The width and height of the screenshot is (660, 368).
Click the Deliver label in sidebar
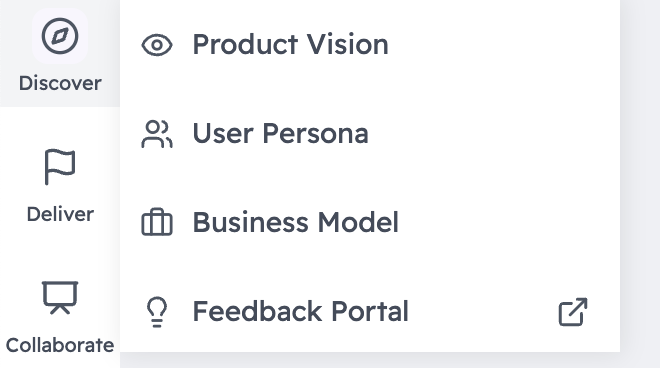[x=60, y=214]
